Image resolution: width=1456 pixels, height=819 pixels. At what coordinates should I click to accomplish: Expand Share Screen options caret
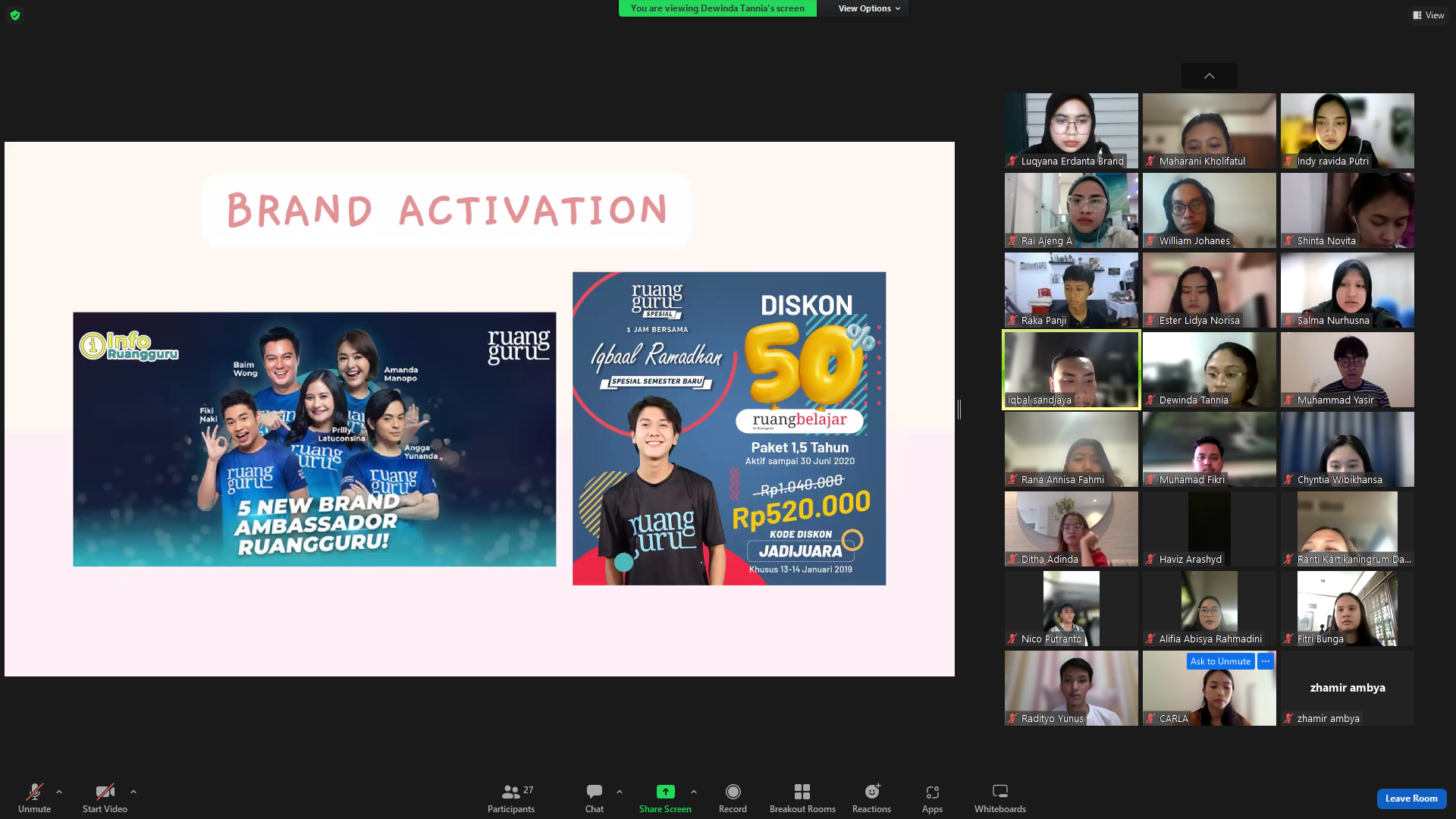pos(694,792)
